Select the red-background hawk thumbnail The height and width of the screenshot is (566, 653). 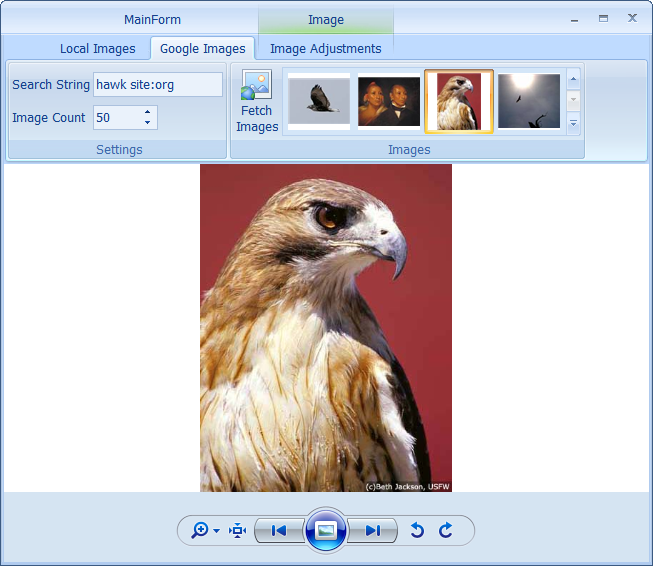pos(459,101)
